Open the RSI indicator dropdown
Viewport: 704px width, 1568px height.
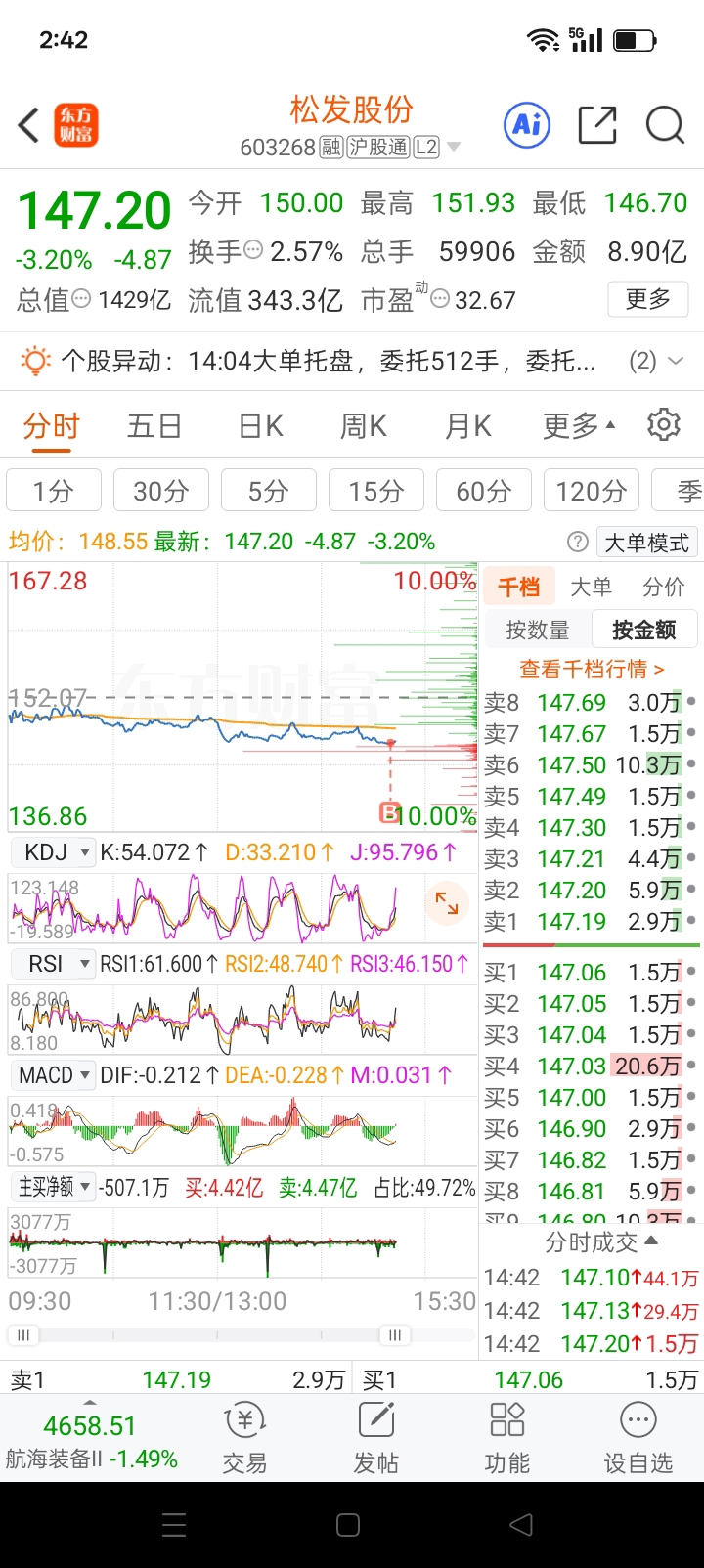pyautogui.click(x=53, y=964)
